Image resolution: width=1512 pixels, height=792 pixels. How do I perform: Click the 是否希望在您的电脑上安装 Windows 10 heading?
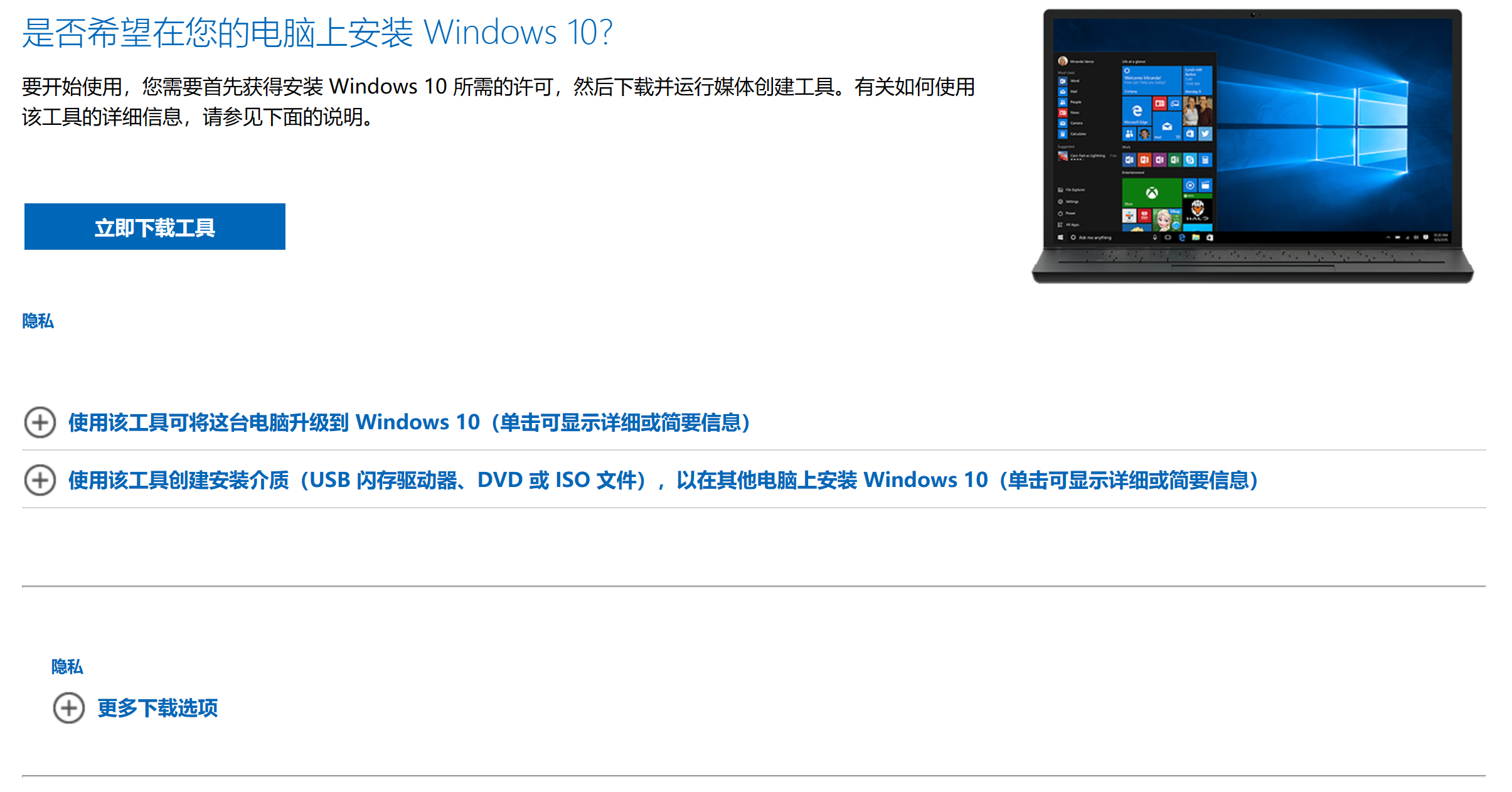pyautogui.click(x=317, y=33)
